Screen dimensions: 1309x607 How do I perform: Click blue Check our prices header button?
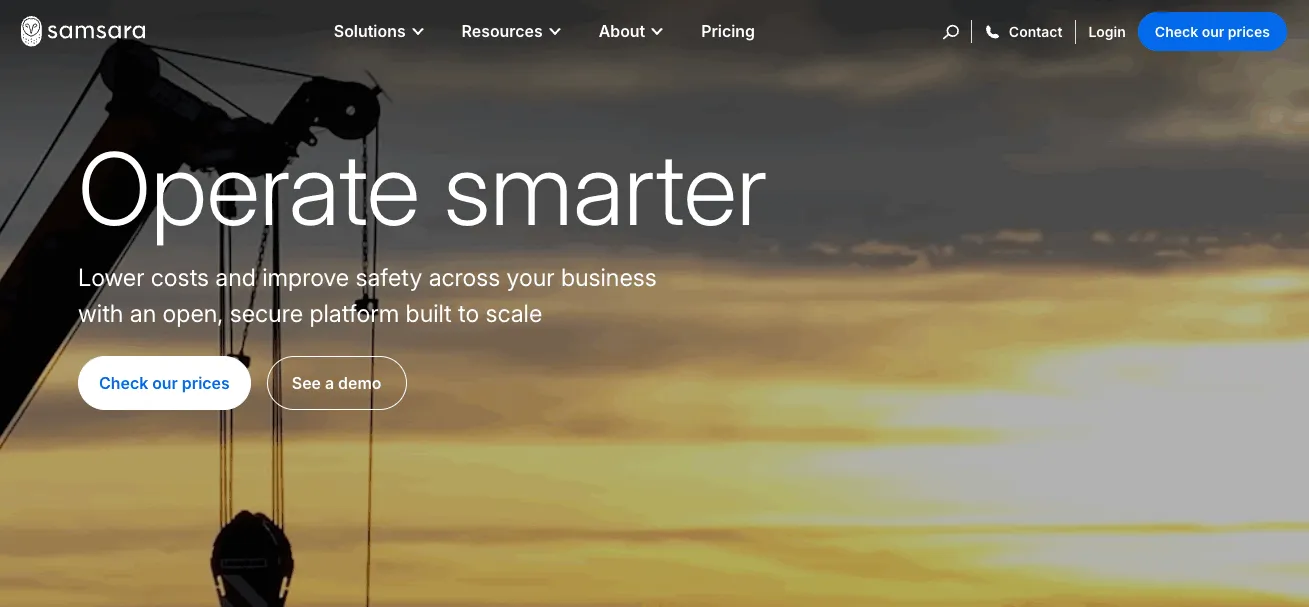pyautogui.click(x=1212, y=32)
